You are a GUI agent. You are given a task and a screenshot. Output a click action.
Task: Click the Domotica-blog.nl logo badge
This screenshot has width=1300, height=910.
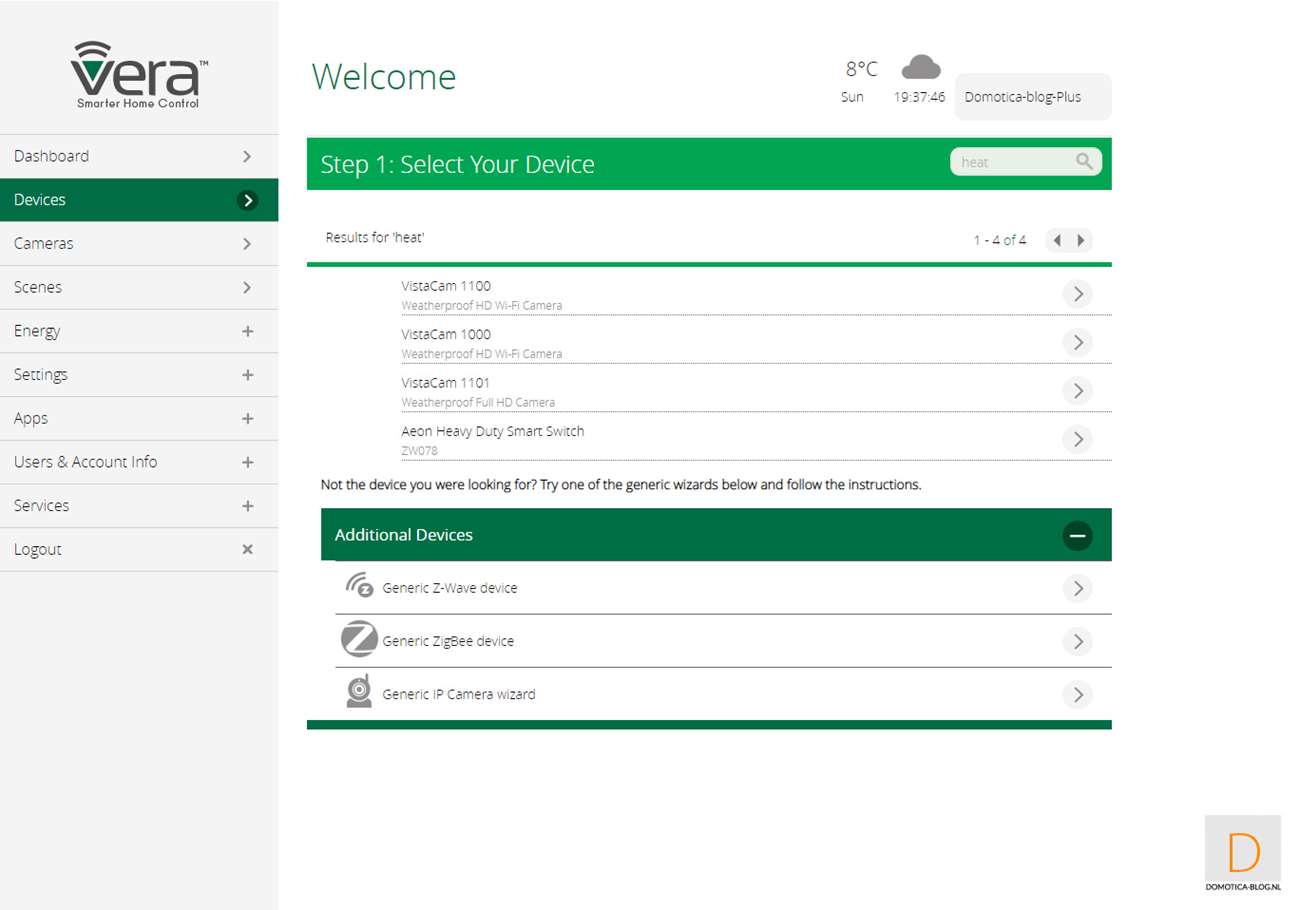[x=1243, y=853]
